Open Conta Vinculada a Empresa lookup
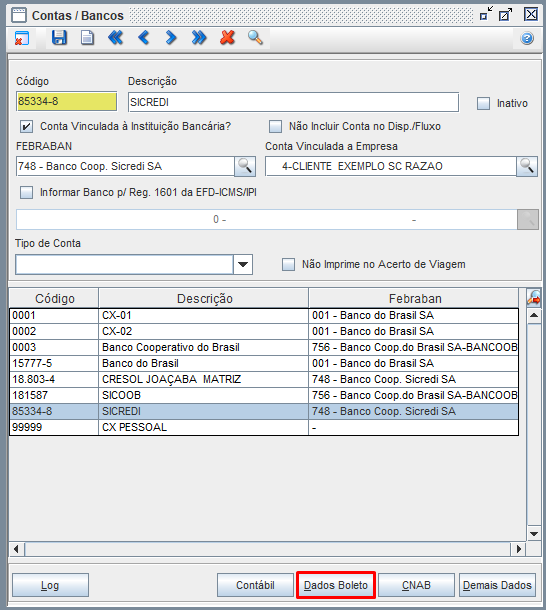546x610 pixels. [527, 166]
